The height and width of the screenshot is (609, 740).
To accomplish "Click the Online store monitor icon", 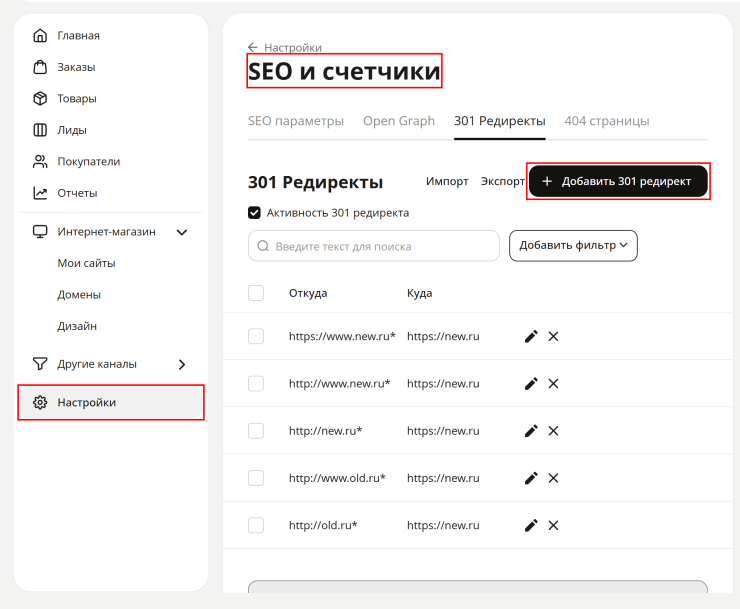I will (x=40, y=232).
